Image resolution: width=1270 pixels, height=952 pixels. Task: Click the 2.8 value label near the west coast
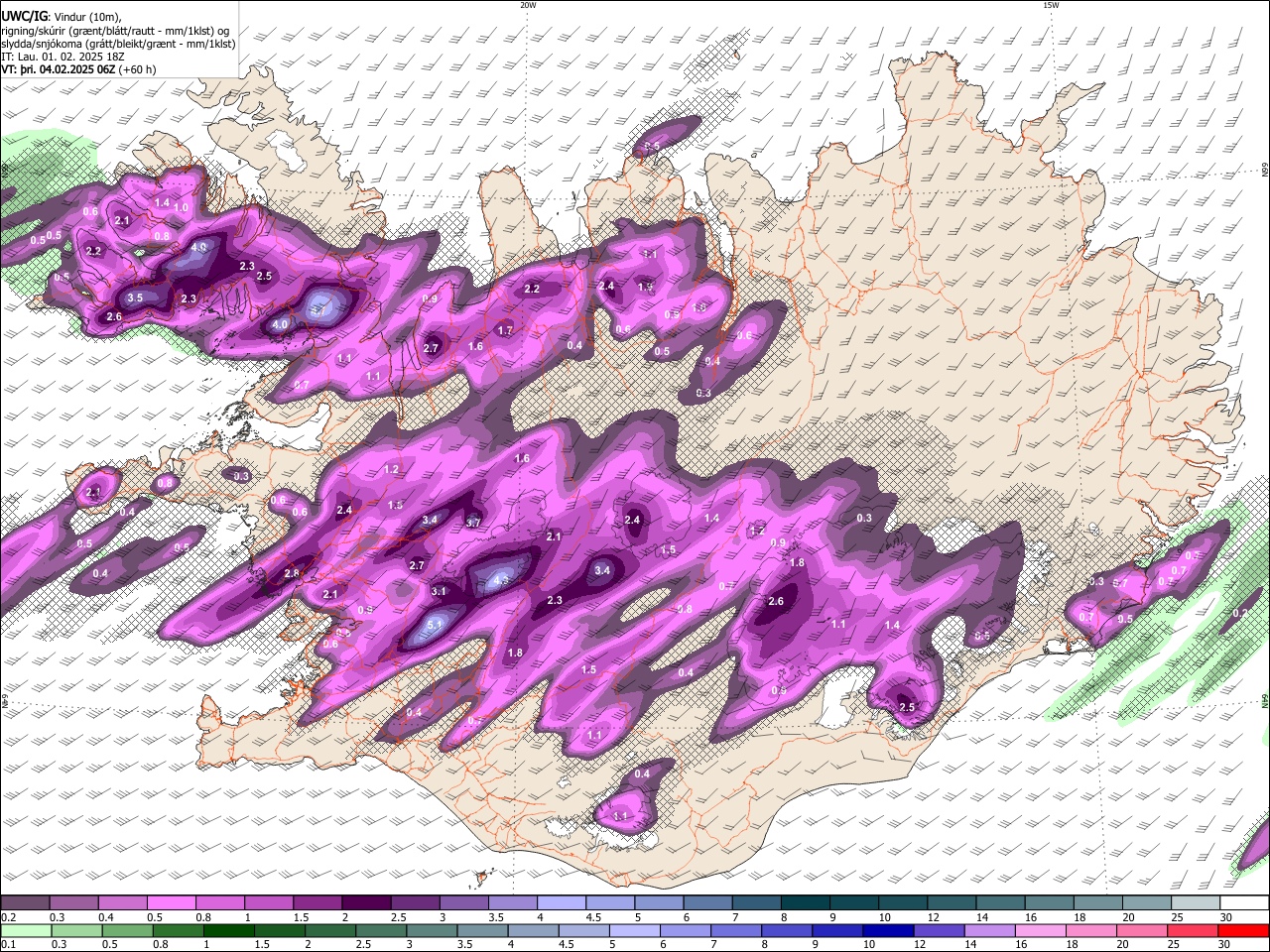coord(292,573)
